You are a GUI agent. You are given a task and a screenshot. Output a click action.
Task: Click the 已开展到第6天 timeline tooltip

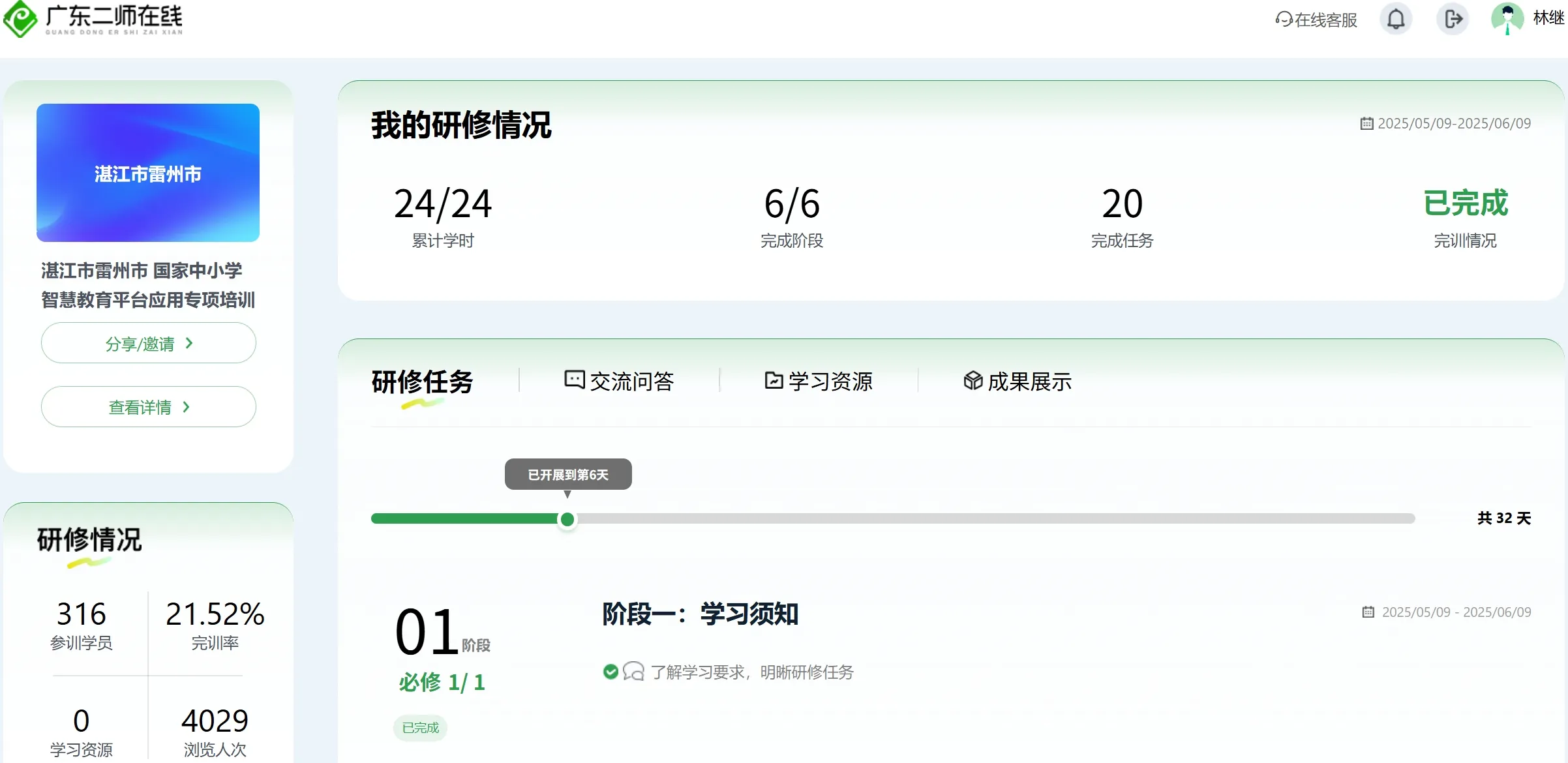pos(568,475)
